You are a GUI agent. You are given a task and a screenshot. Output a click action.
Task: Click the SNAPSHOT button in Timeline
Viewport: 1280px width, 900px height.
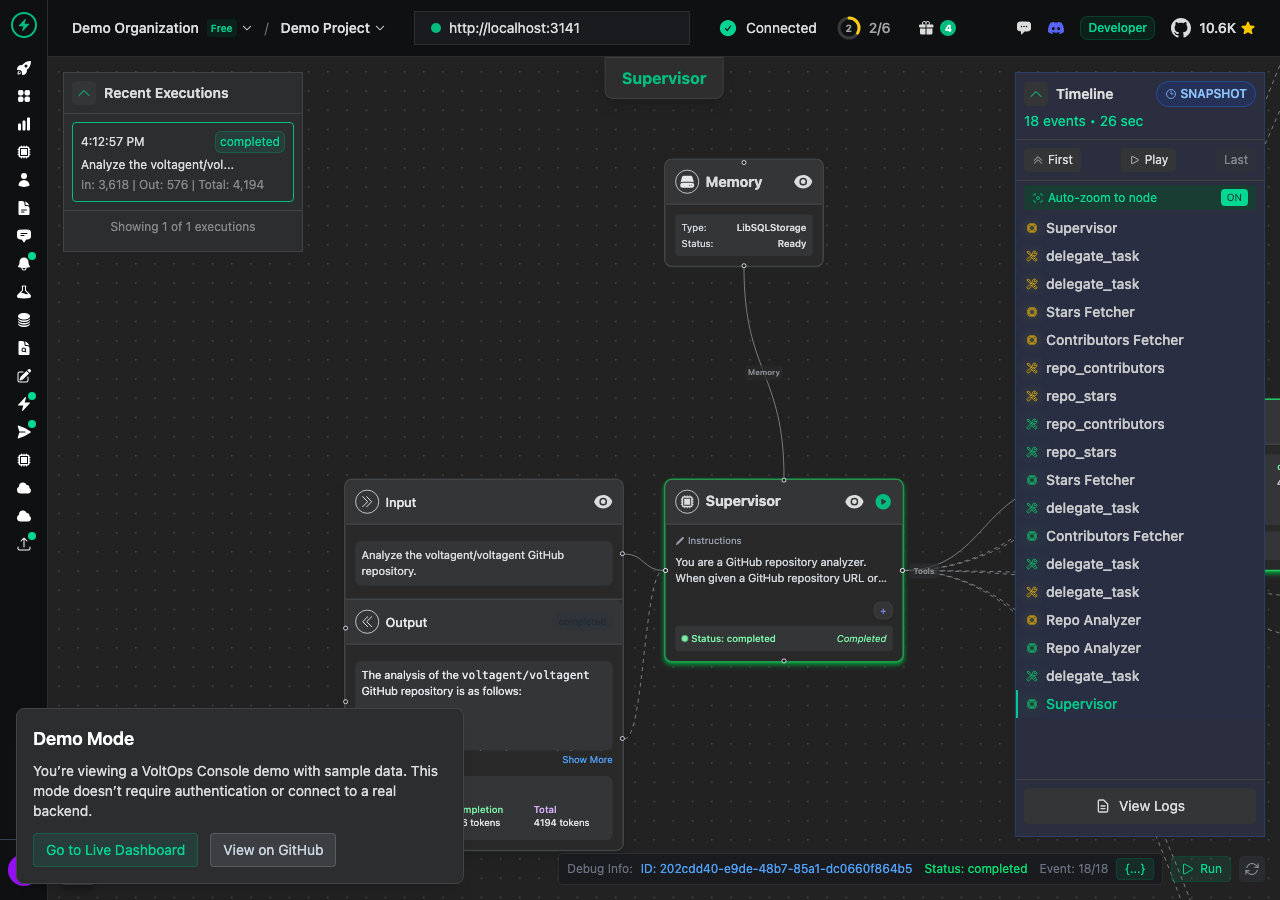click(x=1205, y=94)
